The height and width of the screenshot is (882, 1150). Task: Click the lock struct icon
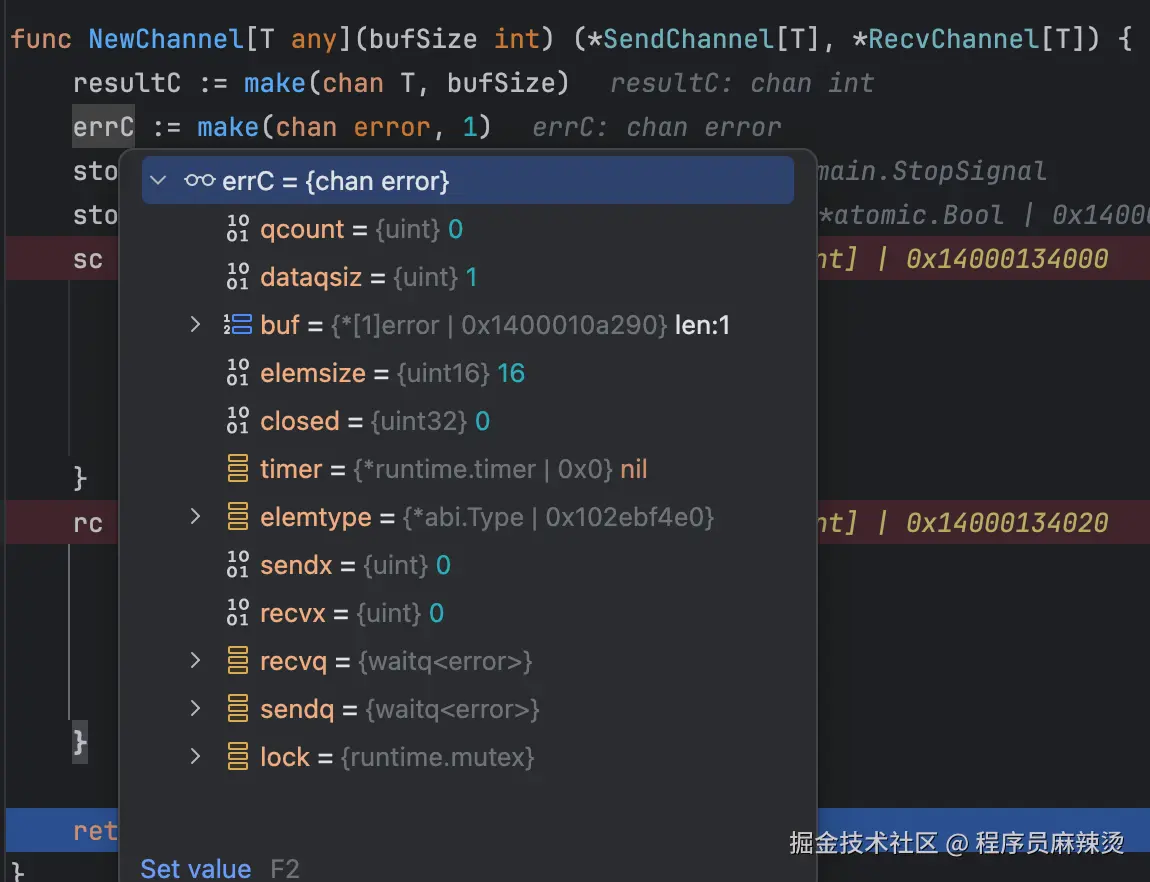(x=238, y=757)
